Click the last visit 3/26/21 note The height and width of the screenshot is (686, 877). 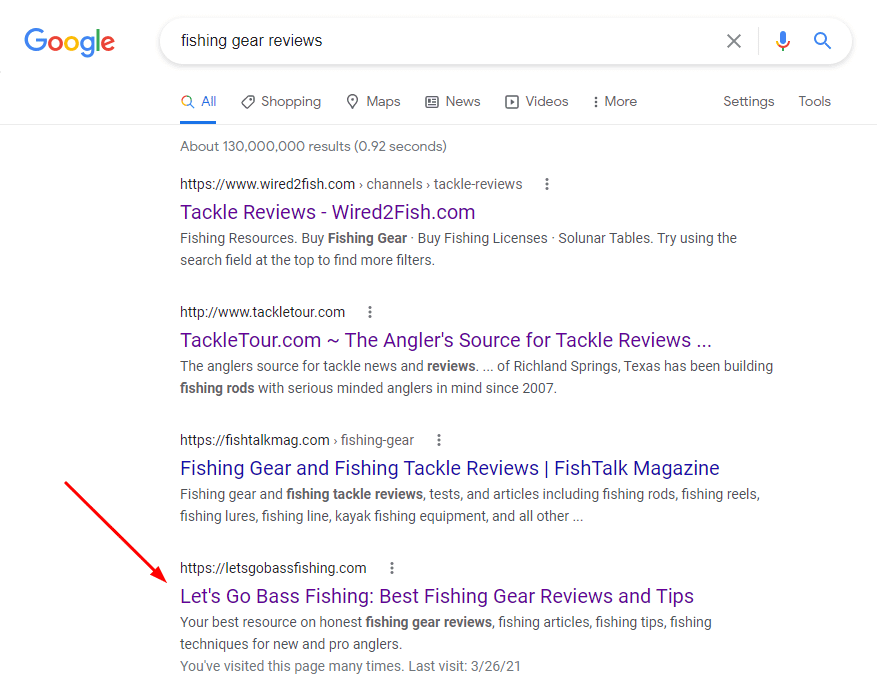pyautogui.click(x=350, y=666)
